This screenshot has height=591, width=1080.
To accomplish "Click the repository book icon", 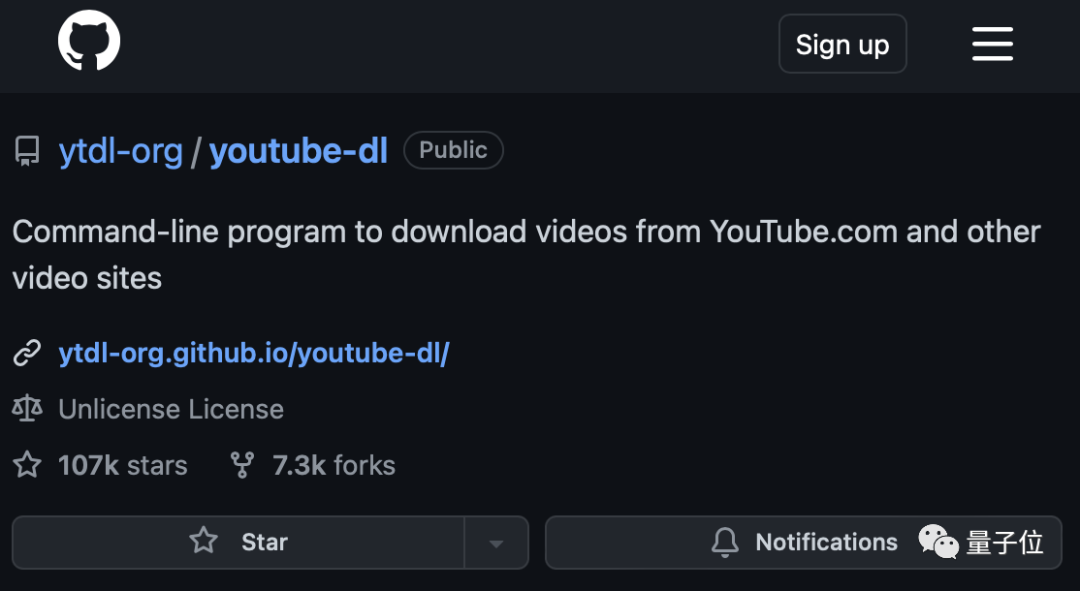I will pyautogui.click(x=26, y=150).
